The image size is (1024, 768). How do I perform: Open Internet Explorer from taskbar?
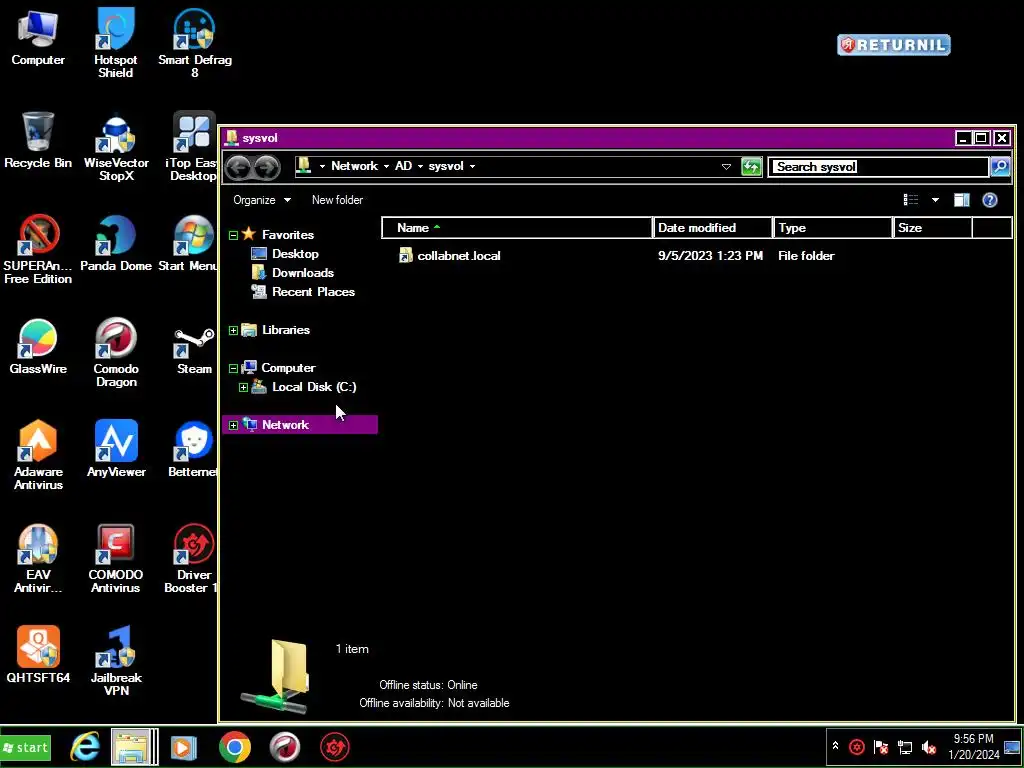tap(85, 747)
